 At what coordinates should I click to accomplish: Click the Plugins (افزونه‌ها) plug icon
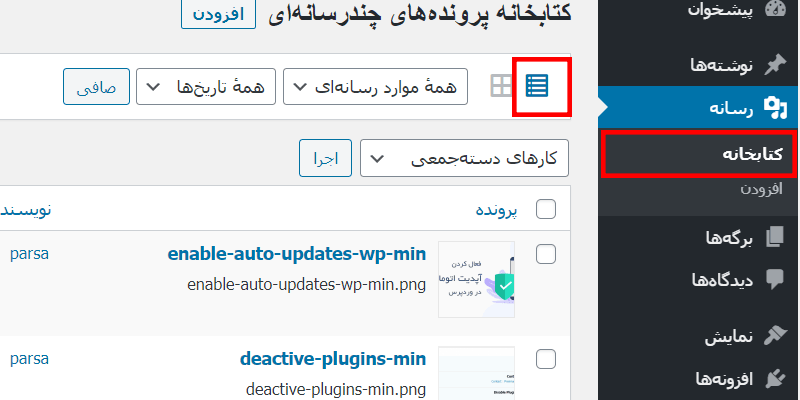tap(776, 379)
